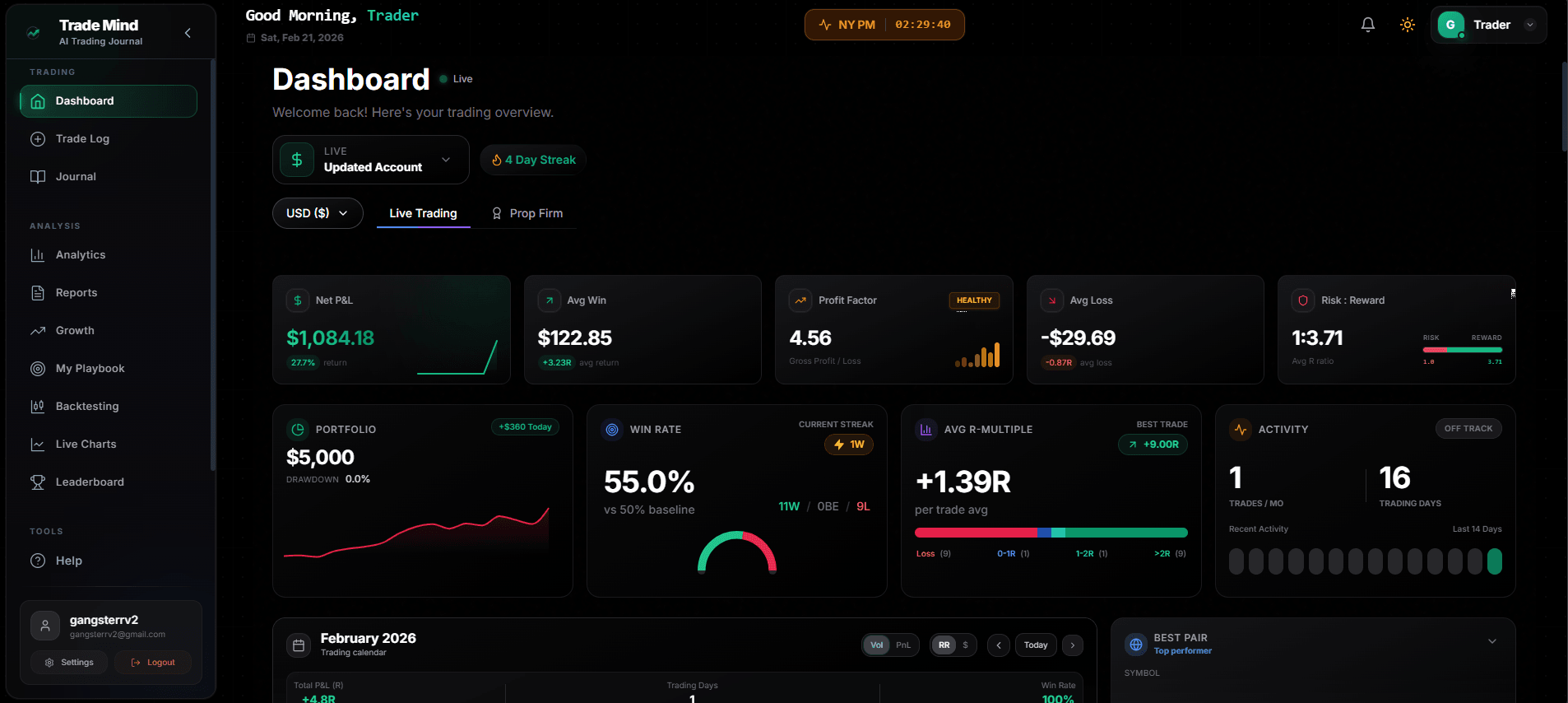This screenshot has width=1568, height=703.
Task: Open the Backtesting page
Action: pos(86,407)
